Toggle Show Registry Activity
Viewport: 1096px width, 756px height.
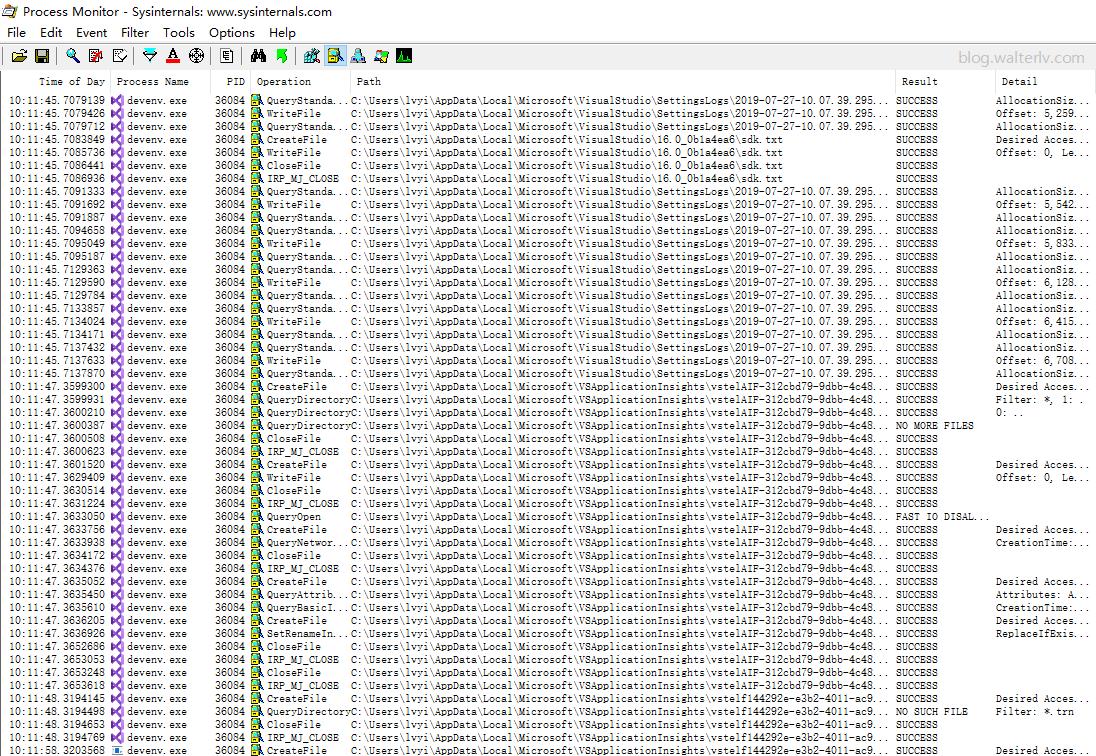click(x=312, y=56)
